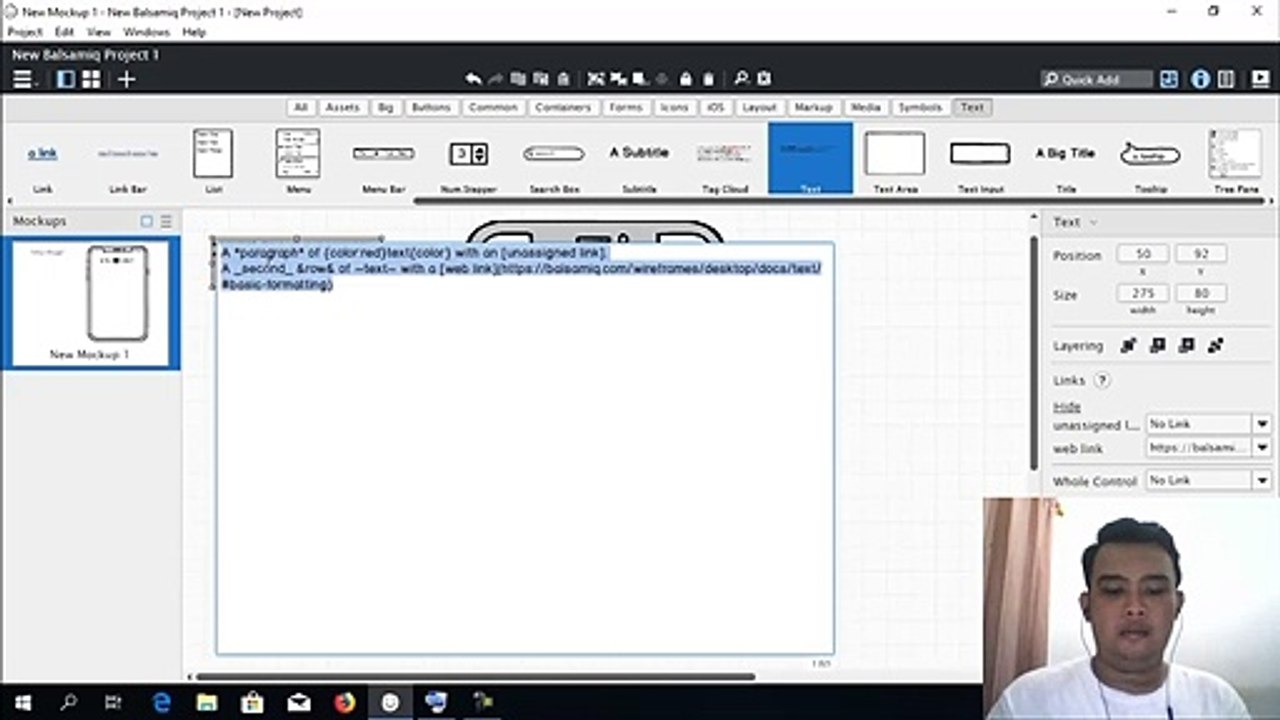This screenshot has height=720, width=1280.
Task: Click the Lock icon in toolbar
Action: click(686, 79)
